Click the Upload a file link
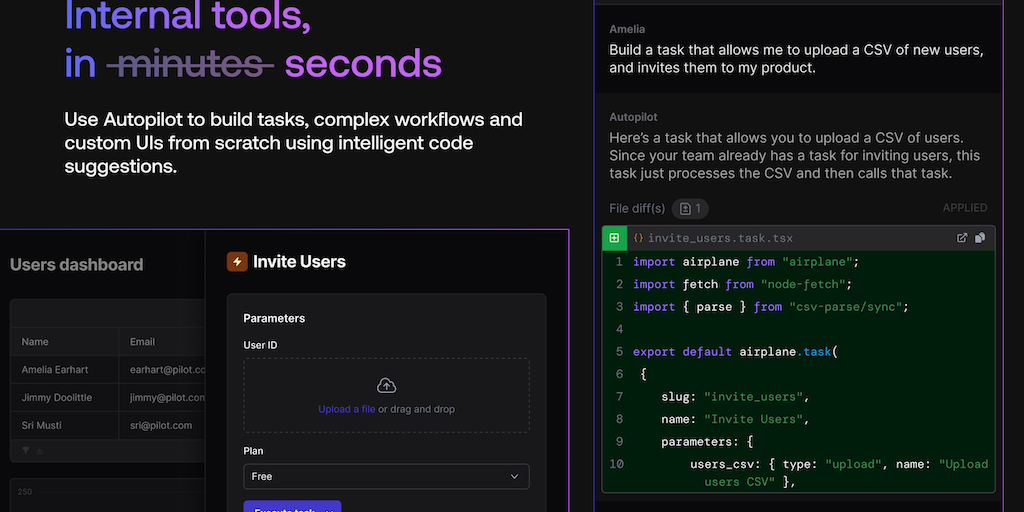The width and height of the screenshot is (1024, 512). pyautogui.click(x=347, y=409)
